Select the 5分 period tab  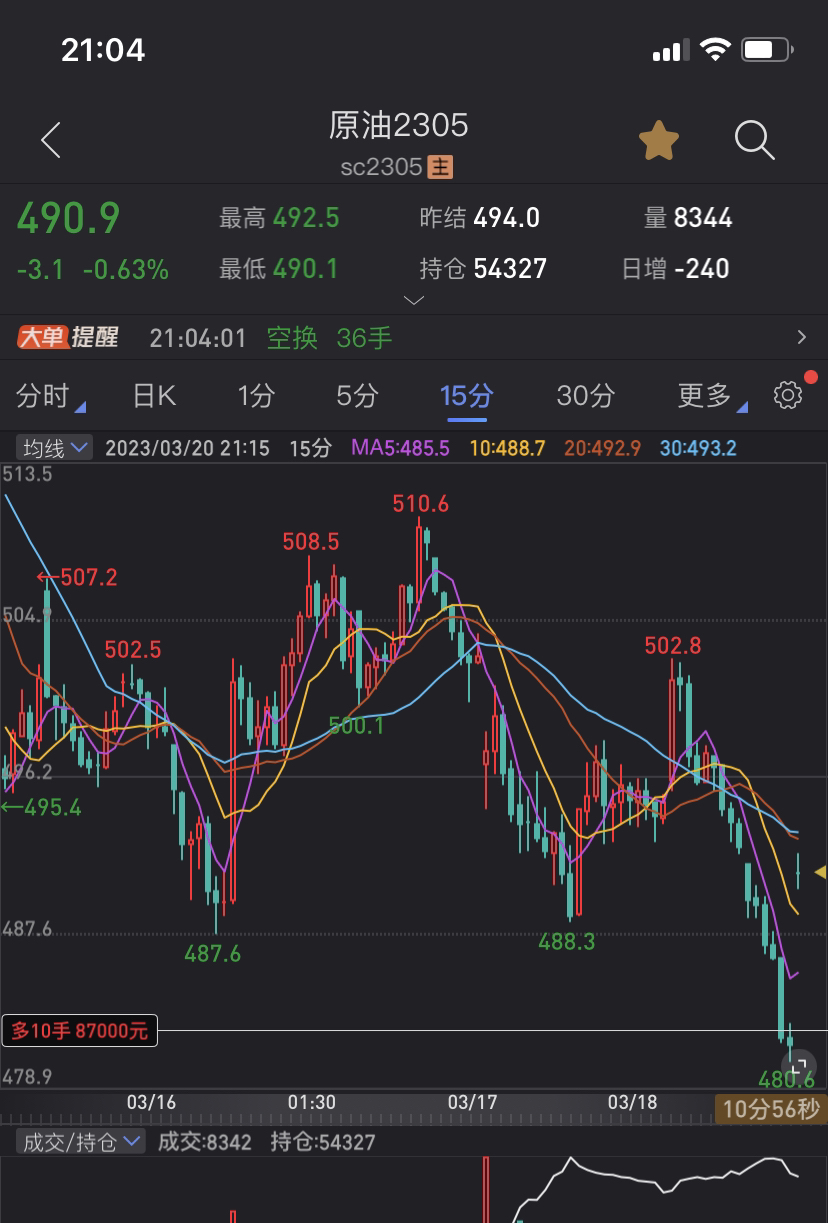coord(357,396)
